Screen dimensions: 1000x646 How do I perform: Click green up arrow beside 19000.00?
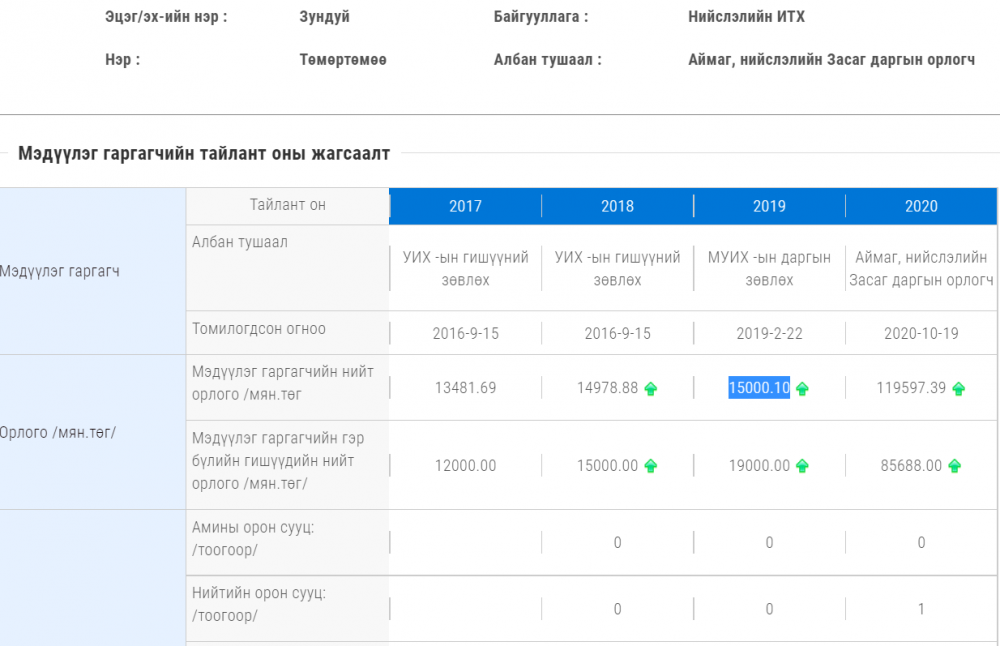802,466
